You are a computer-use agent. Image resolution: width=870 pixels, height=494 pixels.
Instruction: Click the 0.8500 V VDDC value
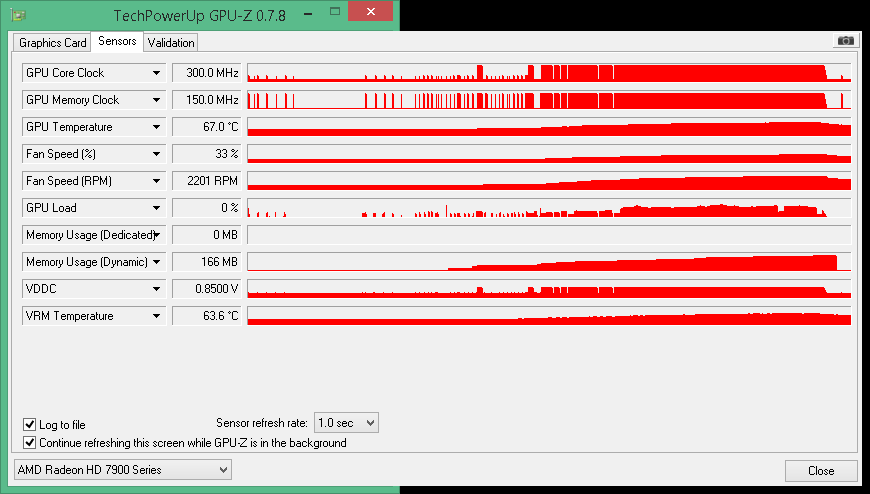(207, 289)
